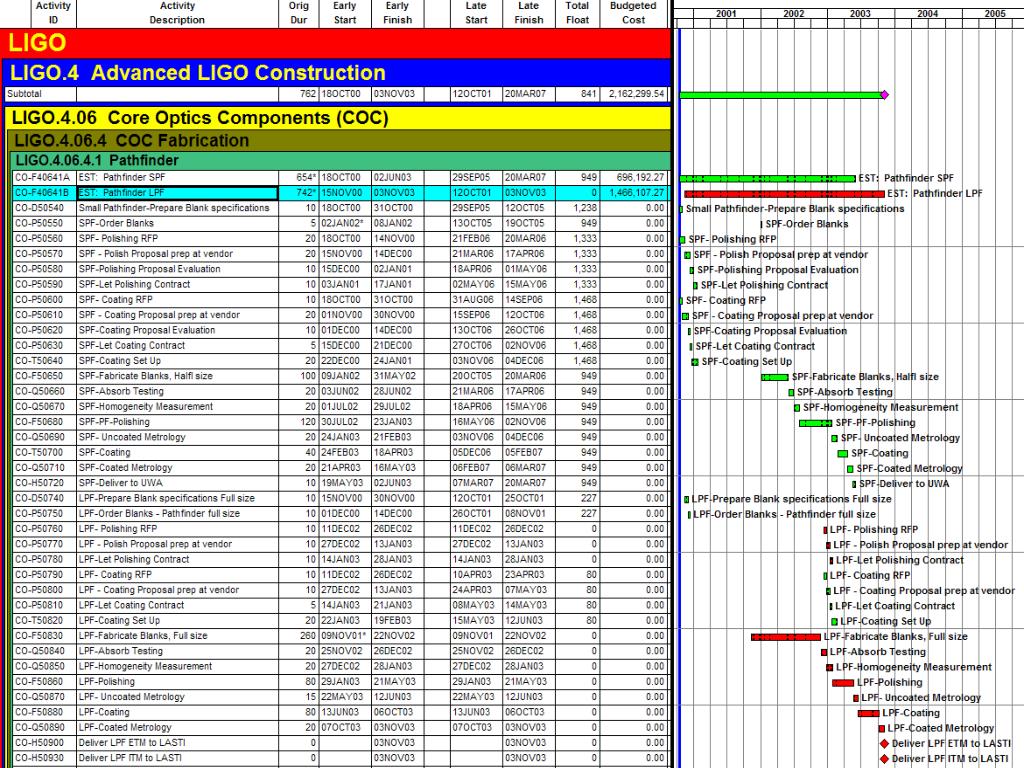Select LIGO.4.06 Core Optics Components group
The width and height of the screenshot is (1024, 768).
(x=338, y=118)
